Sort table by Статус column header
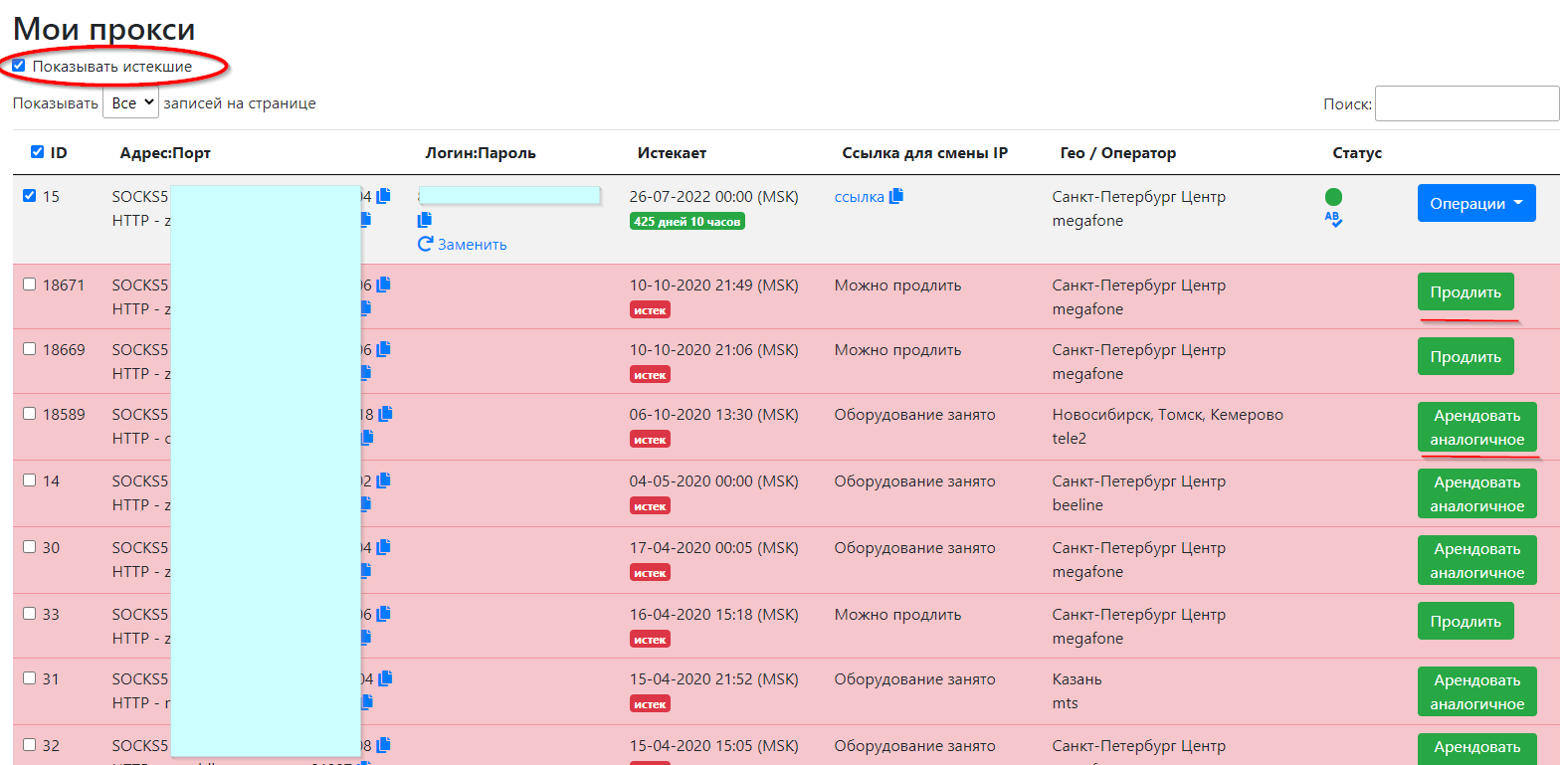1568x765 pixels. pyautogui.click(x=1356, y=153)
